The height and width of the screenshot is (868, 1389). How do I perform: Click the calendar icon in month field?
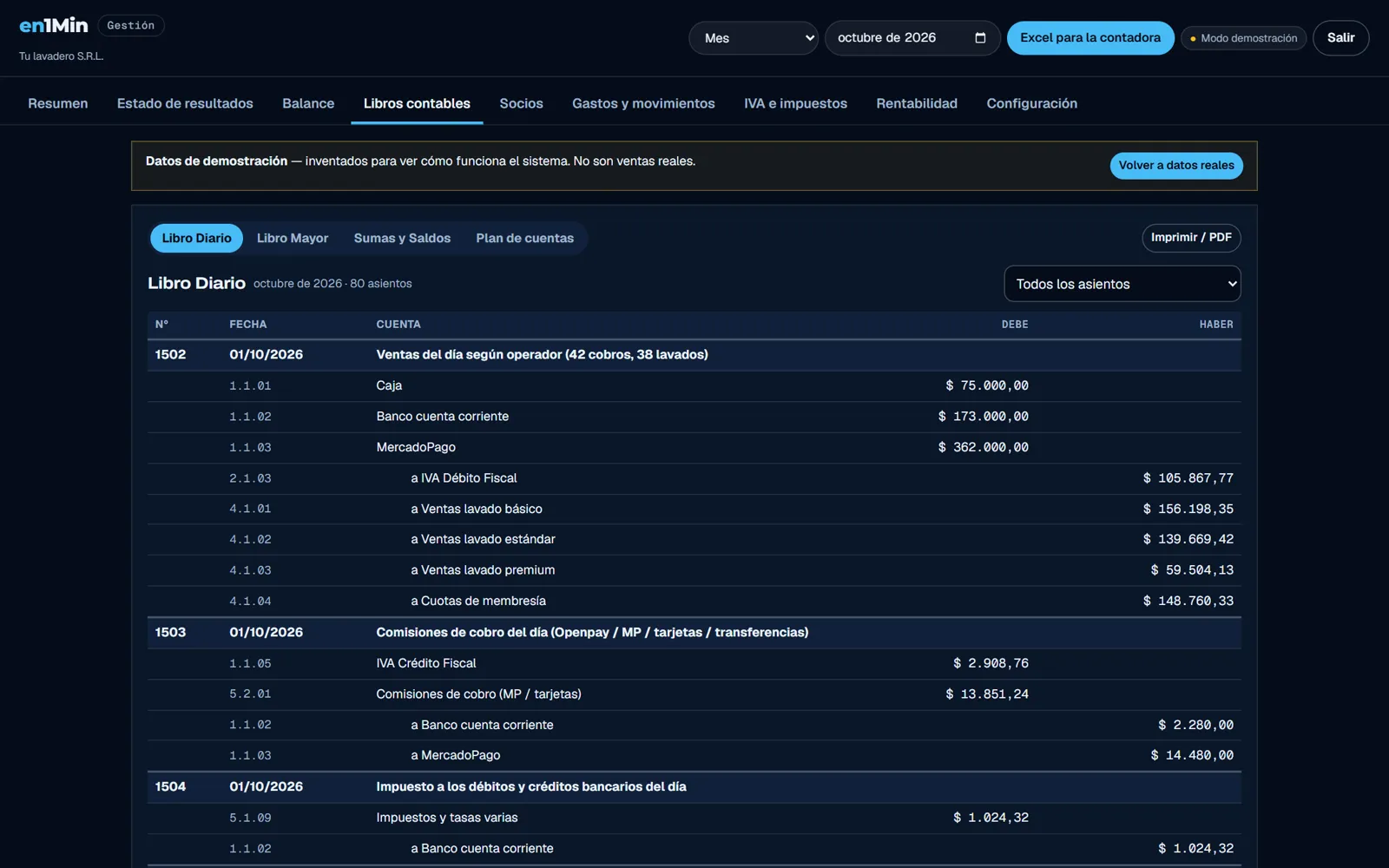[980, 38]
